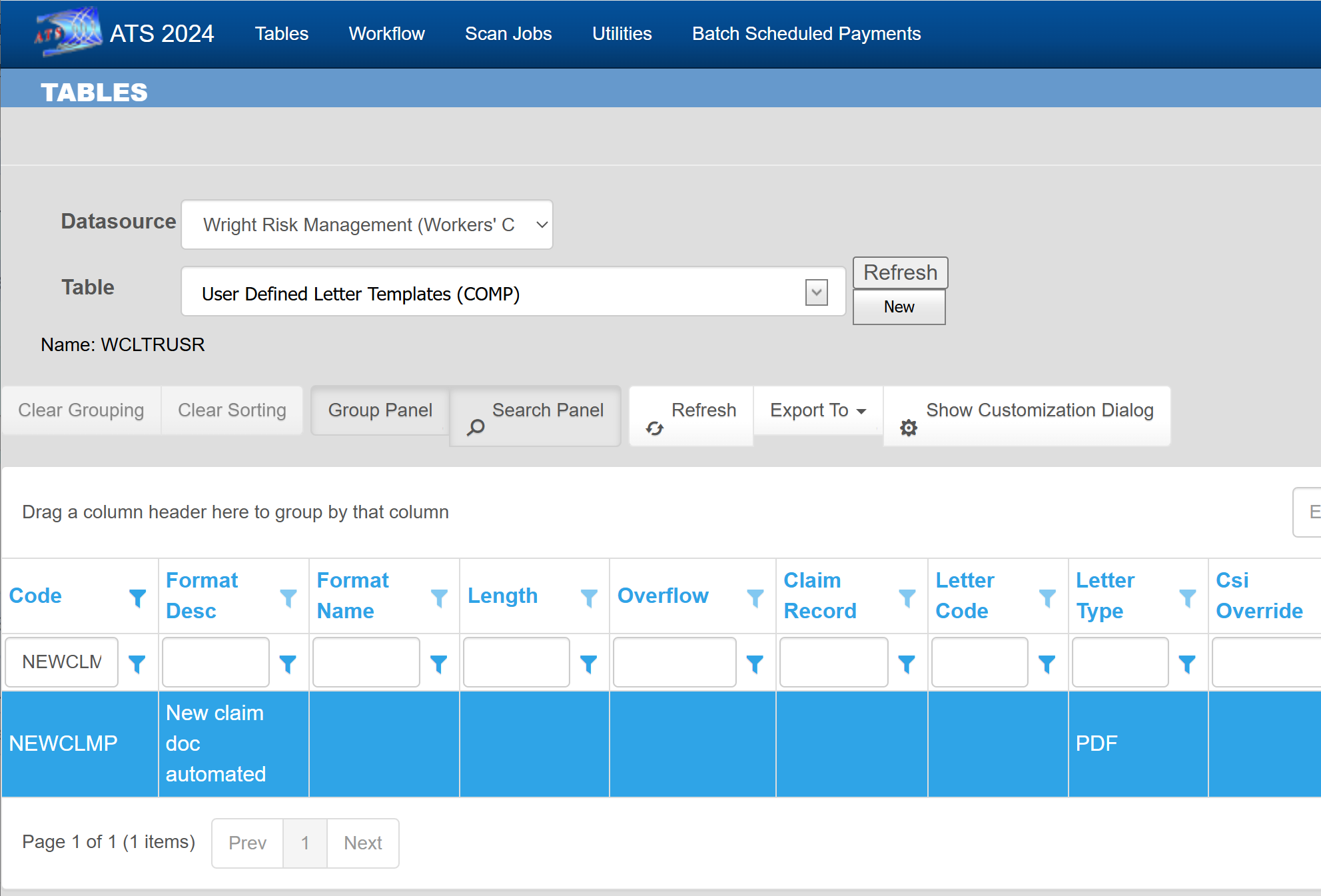
Task: Click the Letter Code header filter funnel
Action: pos(1047,598)
